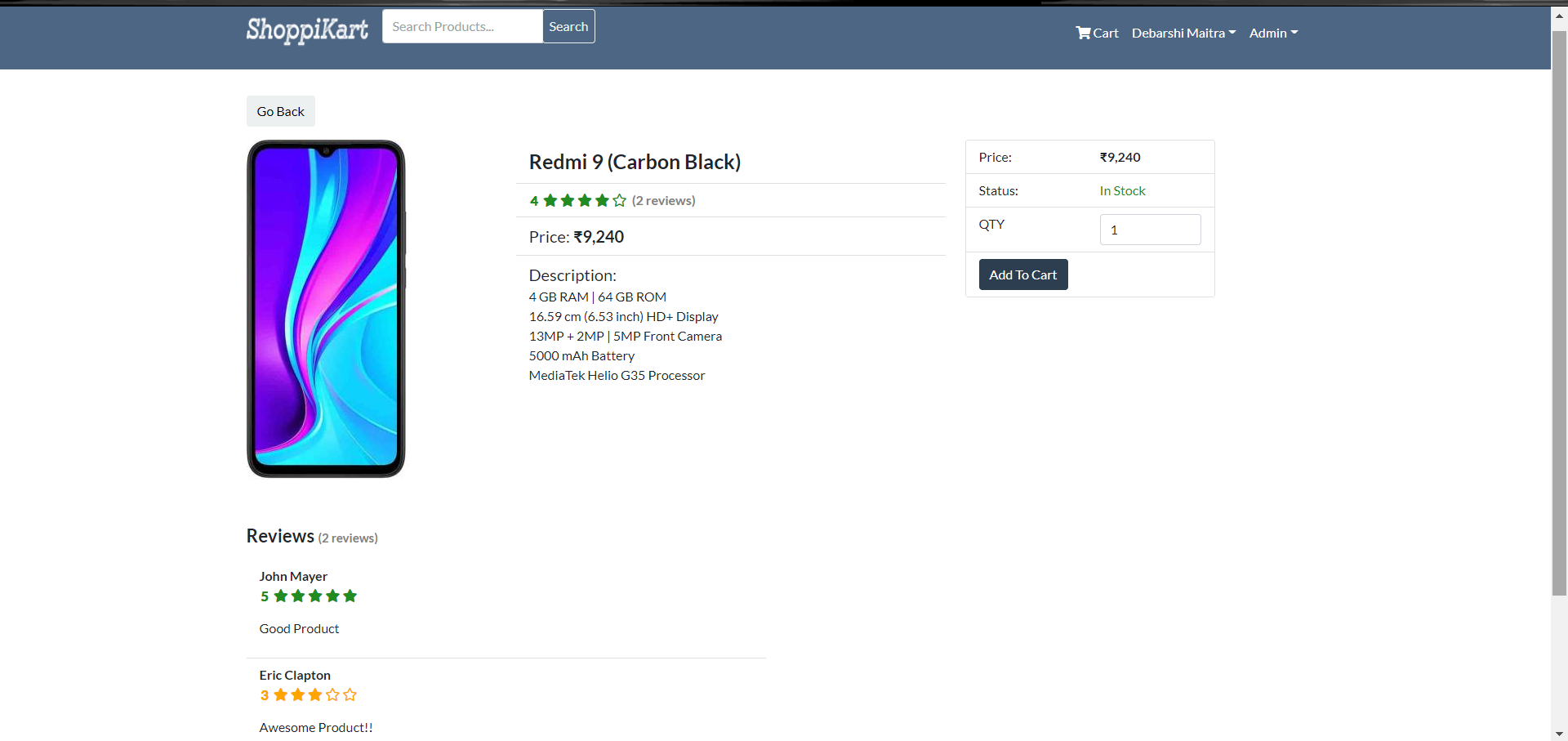Click the In Stock status text
The height and width of the screenshot is (741, 1568).
(x=1122, y=190)
